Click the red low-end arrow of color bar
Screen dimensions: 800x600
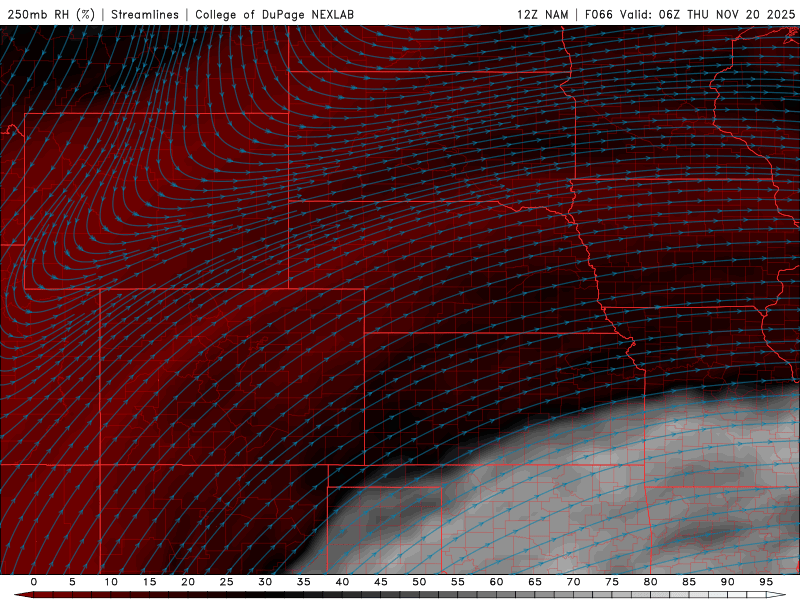(23, 595)
